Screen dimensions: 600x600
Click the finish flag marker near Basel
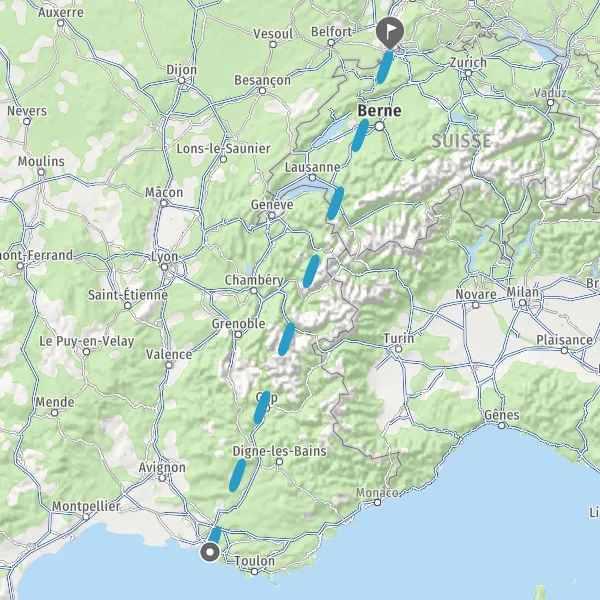coord(390,32)
